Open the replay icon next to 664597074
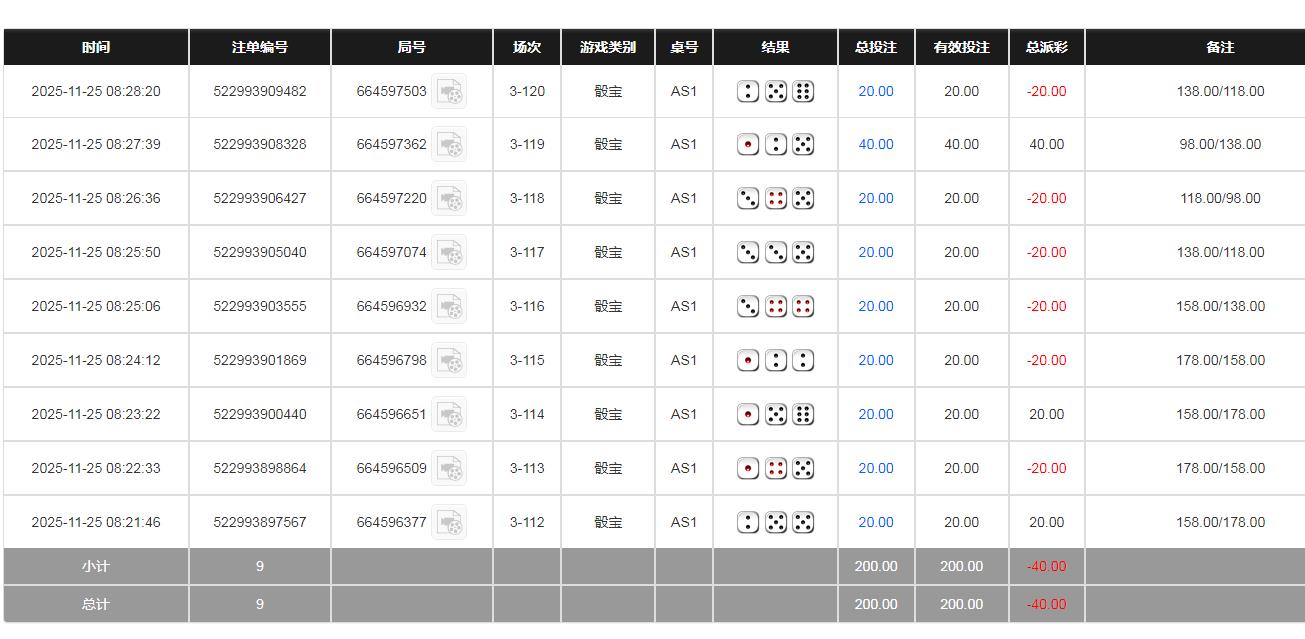This screenshot has height=639, width=1305. tap(449, 253)
